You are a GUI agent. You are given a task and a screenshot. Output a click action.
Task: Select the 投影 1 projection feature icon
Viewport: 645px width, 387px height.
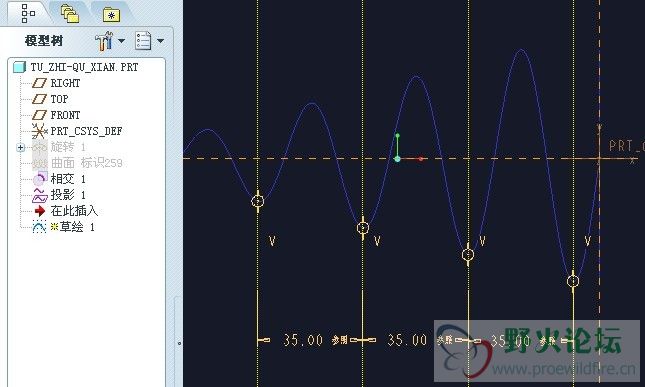point(40,195)
